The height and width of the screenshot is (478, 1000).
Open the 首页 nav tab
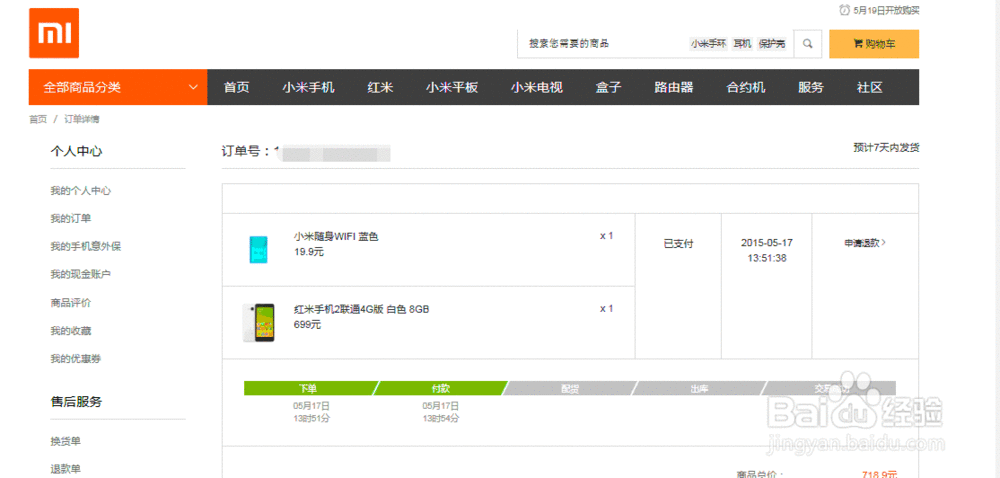[x=237, y=88]
